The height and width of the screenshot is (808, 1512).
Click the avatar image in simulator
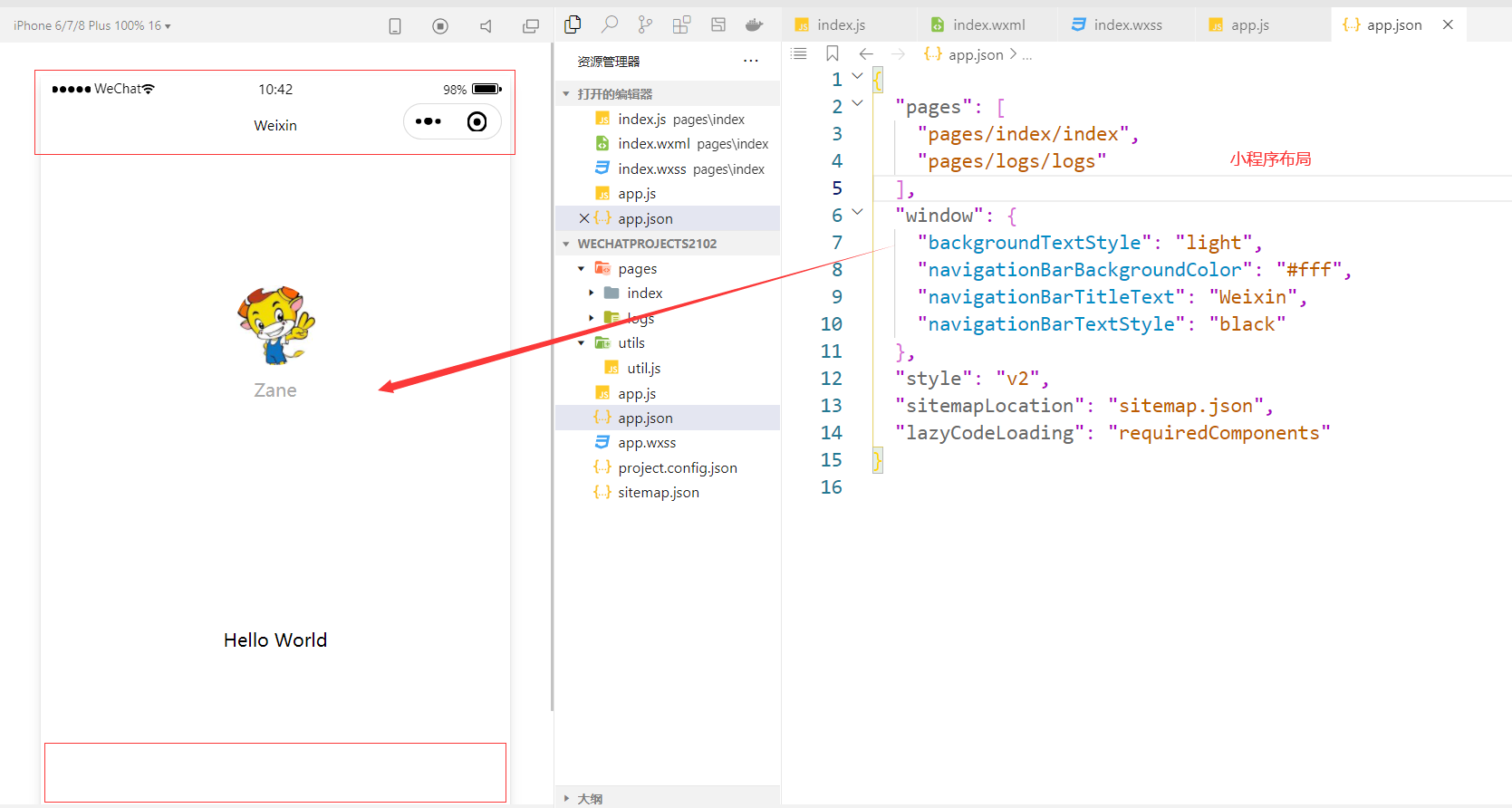pyautogui.click(x=276, y=325)
